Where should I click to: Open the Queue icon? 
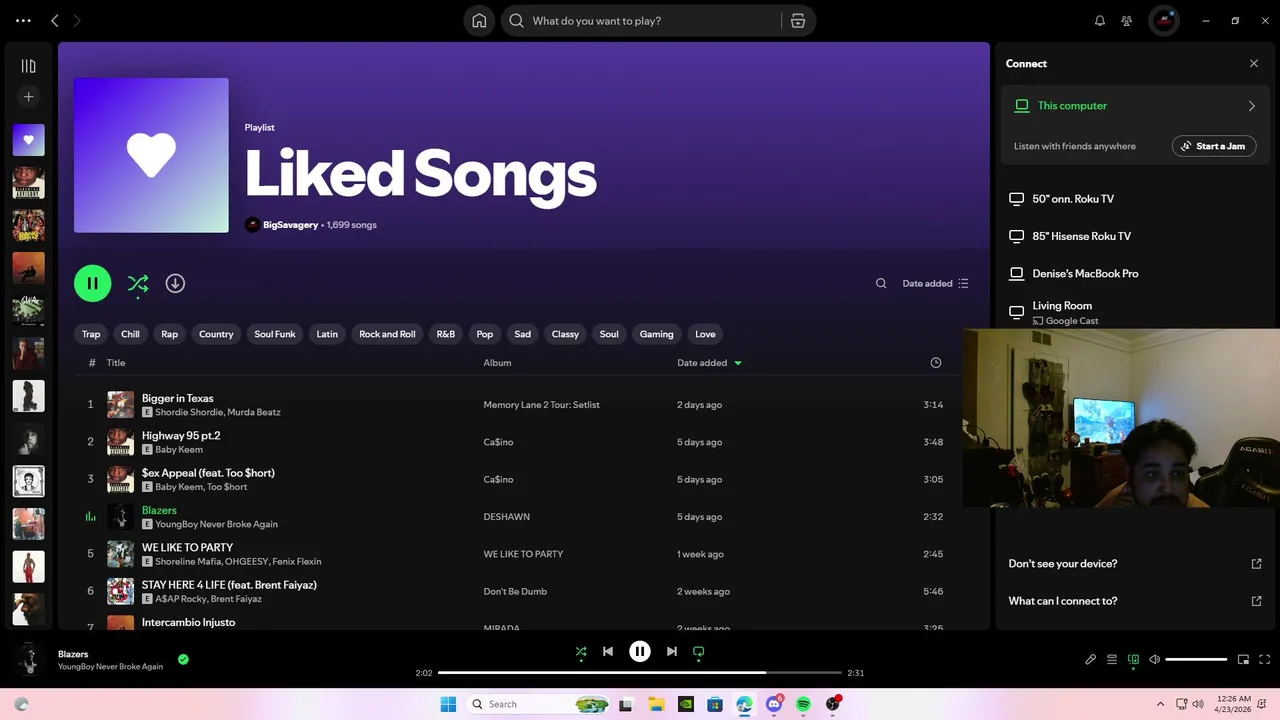pos(1112,660)
